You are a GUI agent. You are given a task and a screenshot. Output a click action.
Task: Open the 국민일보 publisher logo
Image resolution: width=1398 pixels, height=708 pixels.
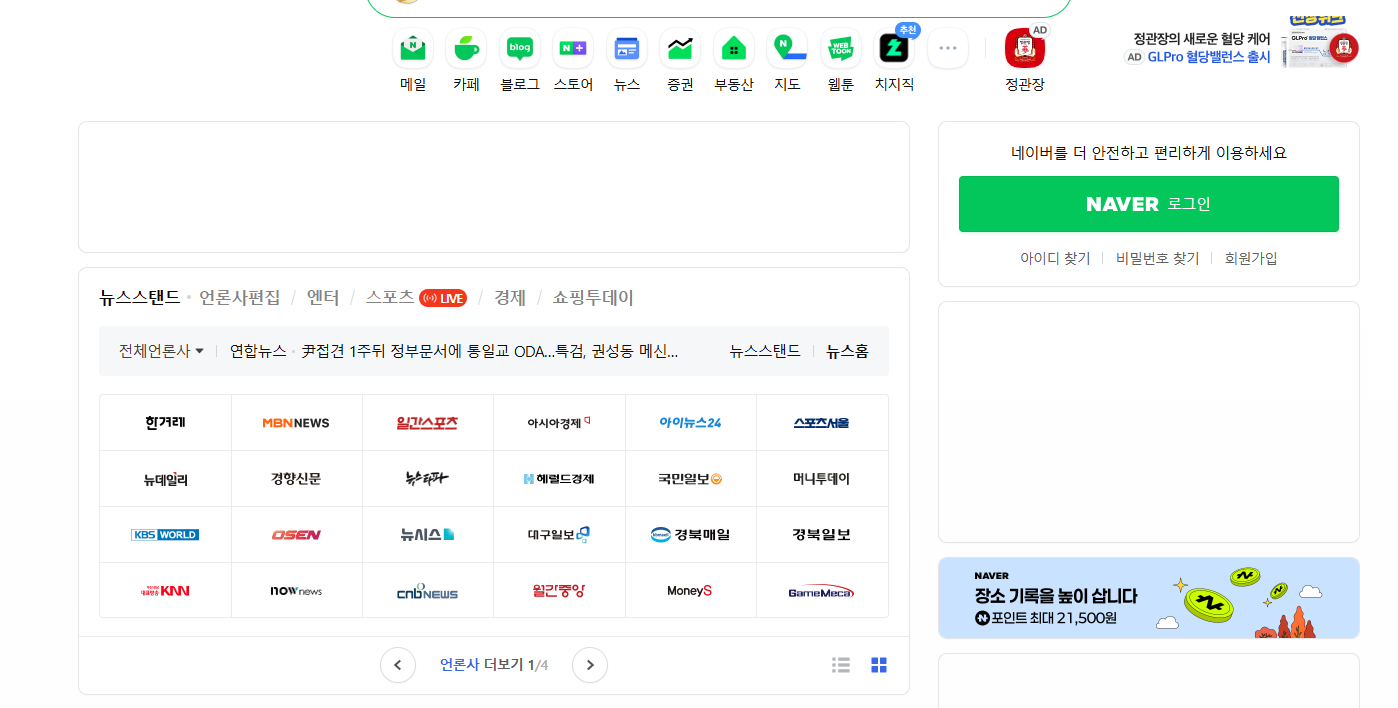(690, 479)
